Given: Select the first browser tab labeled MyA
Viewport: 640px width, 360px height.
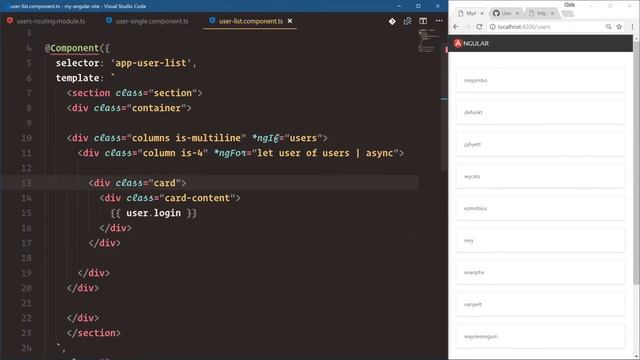Looking at the screenshot, I should click(471, 13).
